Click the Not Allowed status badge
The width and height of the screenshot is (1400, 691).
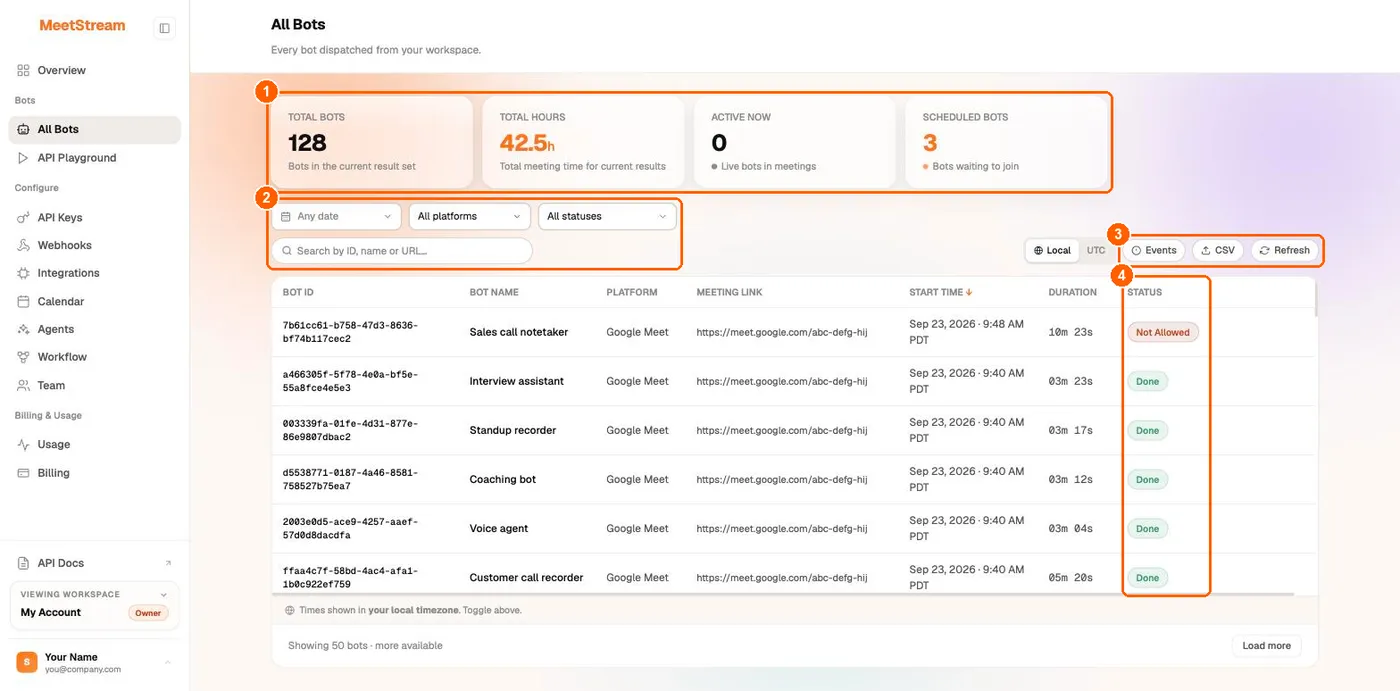pyautogui.click(x=1163, y=332)
